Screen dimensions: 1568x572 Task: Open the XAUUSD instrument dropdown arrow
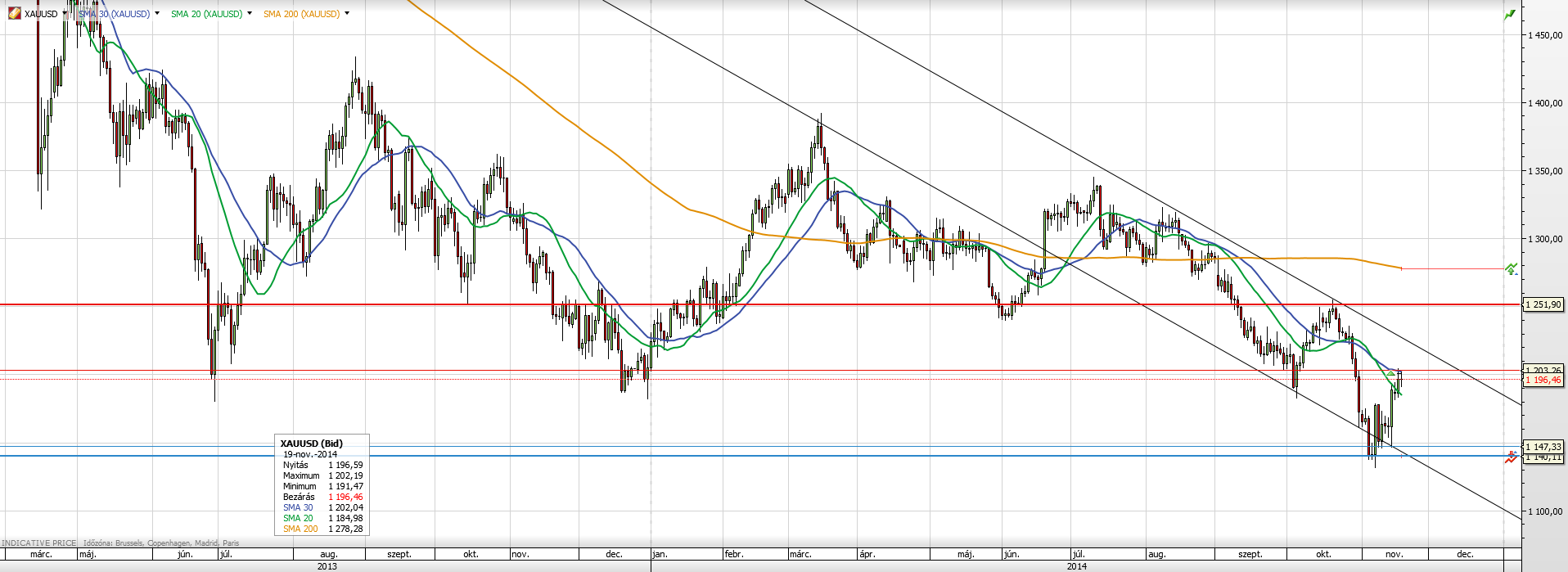click(x=65, y=14)
